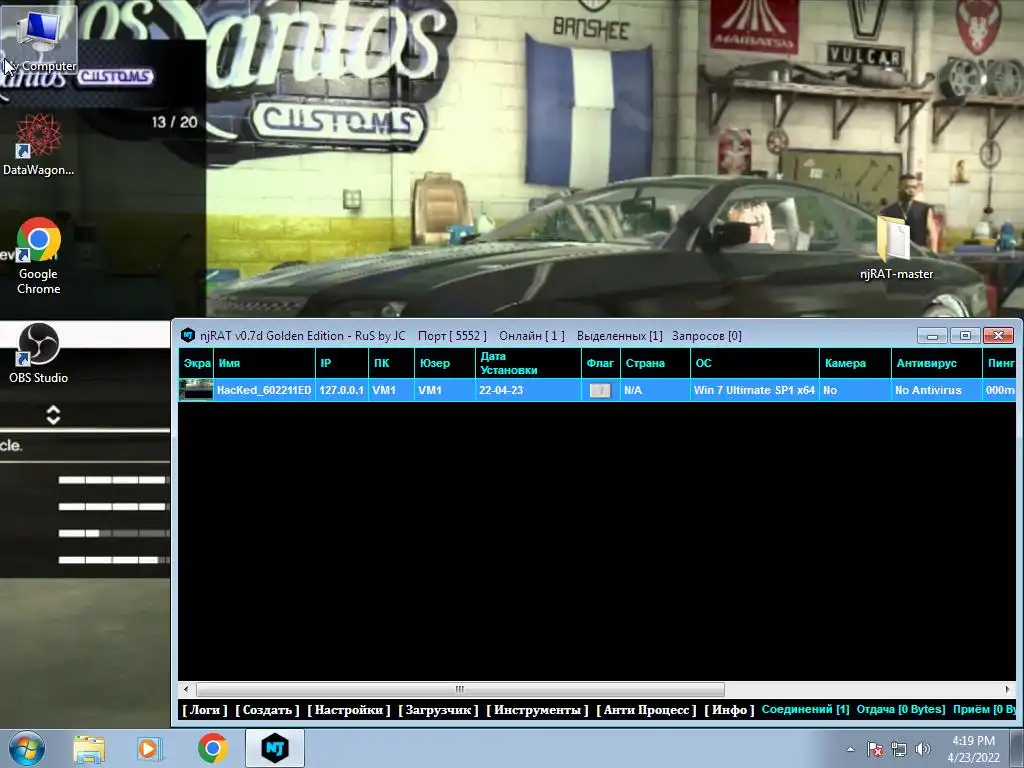Sort by the Страна column header
Image resolution: width=1024 pixels, height=768 pixels.
coord(655,363)
